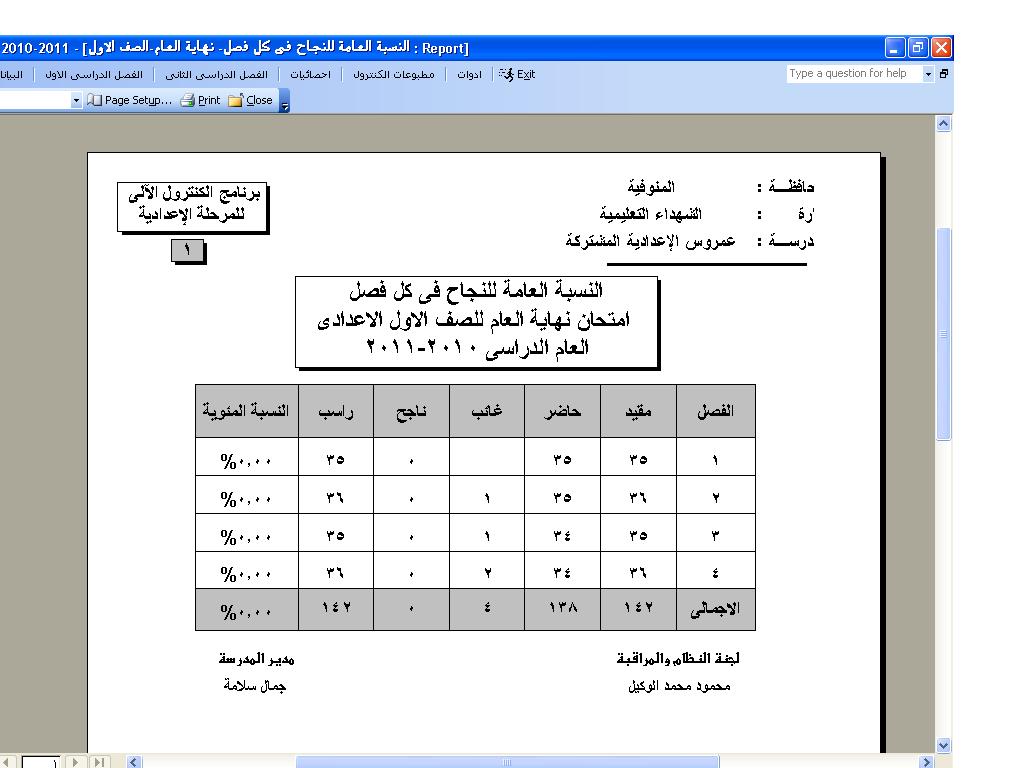Go to next page of report

[76, 762]
